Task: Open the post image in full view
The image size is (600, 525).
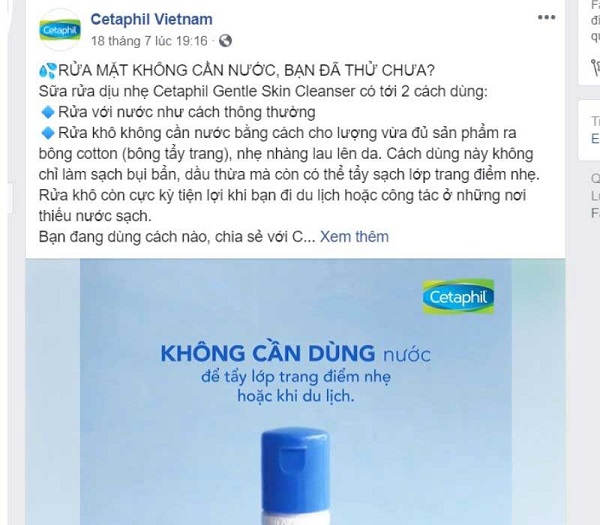Action: (295, 392)
